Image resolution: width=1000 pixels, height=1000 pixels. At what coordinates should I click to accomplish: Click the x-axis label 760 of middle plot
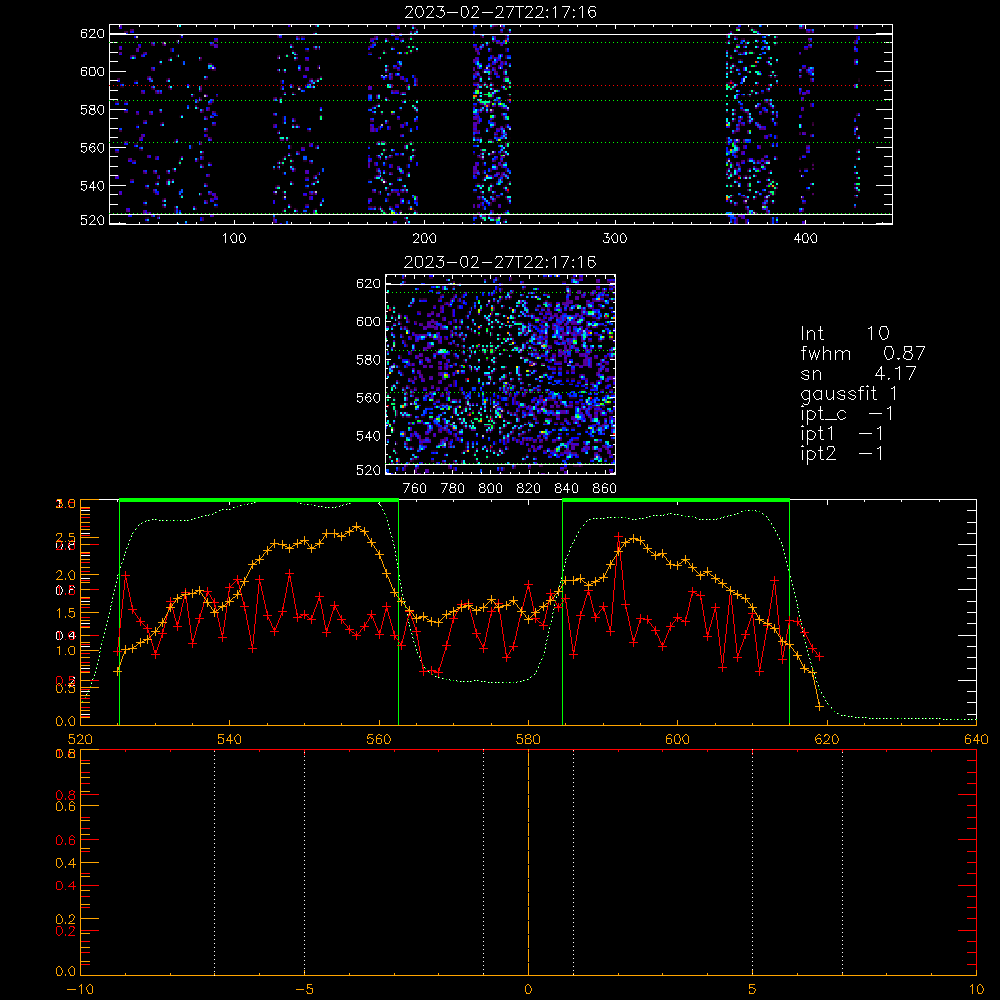pos(415,489)
